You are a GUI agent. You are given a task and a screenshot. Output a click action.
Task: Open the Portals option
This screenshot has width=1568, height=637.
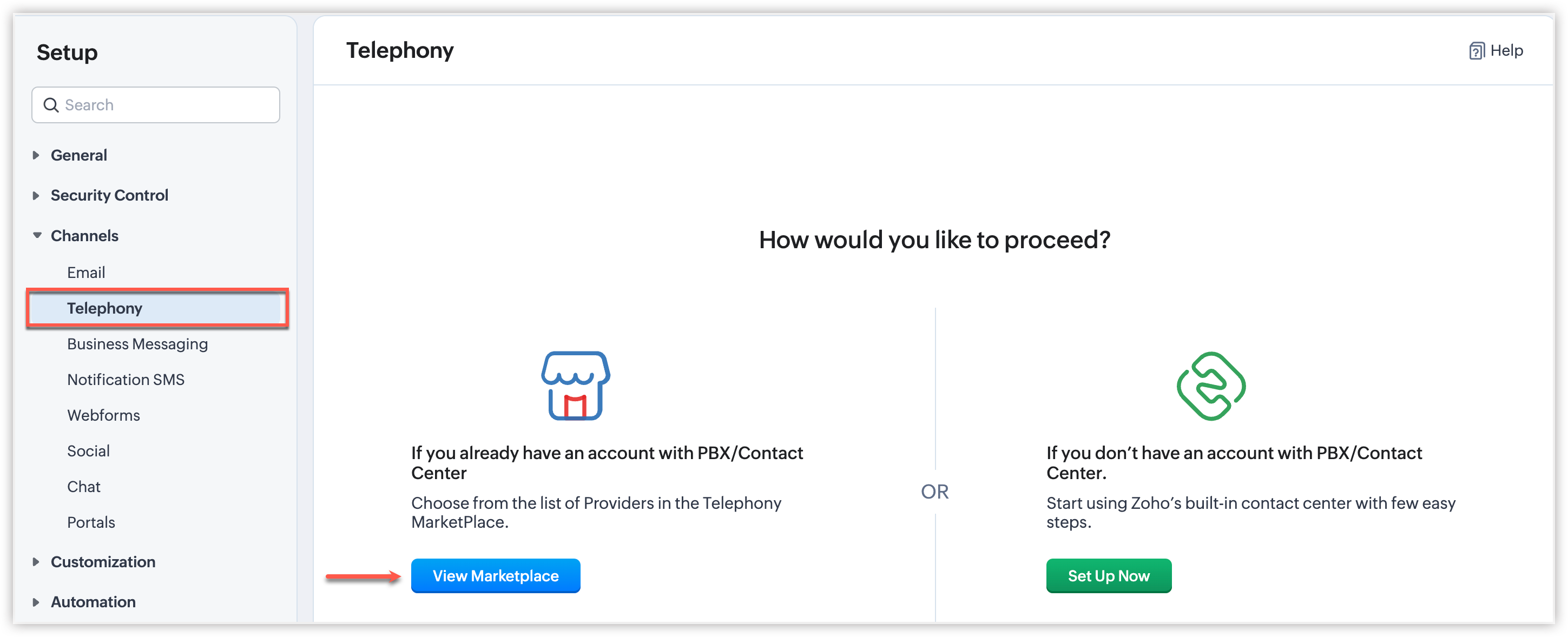(x=91, y=522)
